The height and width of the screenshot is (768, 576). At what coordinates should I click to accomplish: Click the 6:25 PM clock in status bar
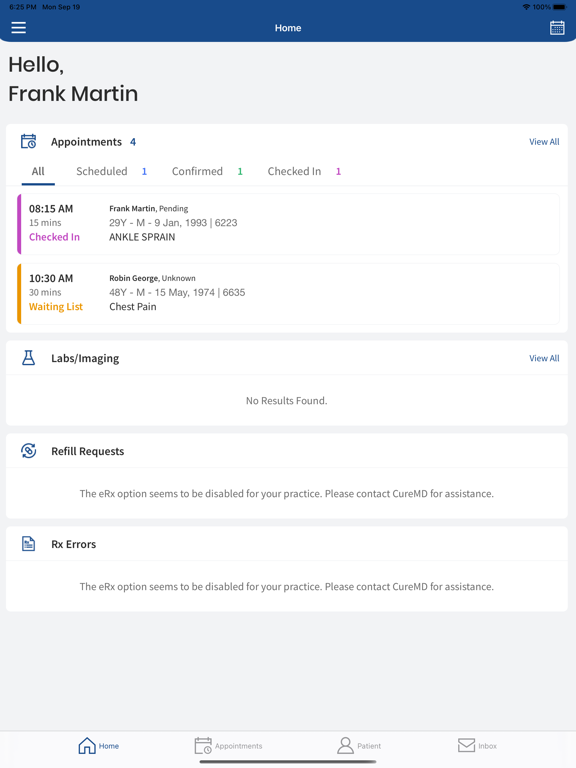24,7
